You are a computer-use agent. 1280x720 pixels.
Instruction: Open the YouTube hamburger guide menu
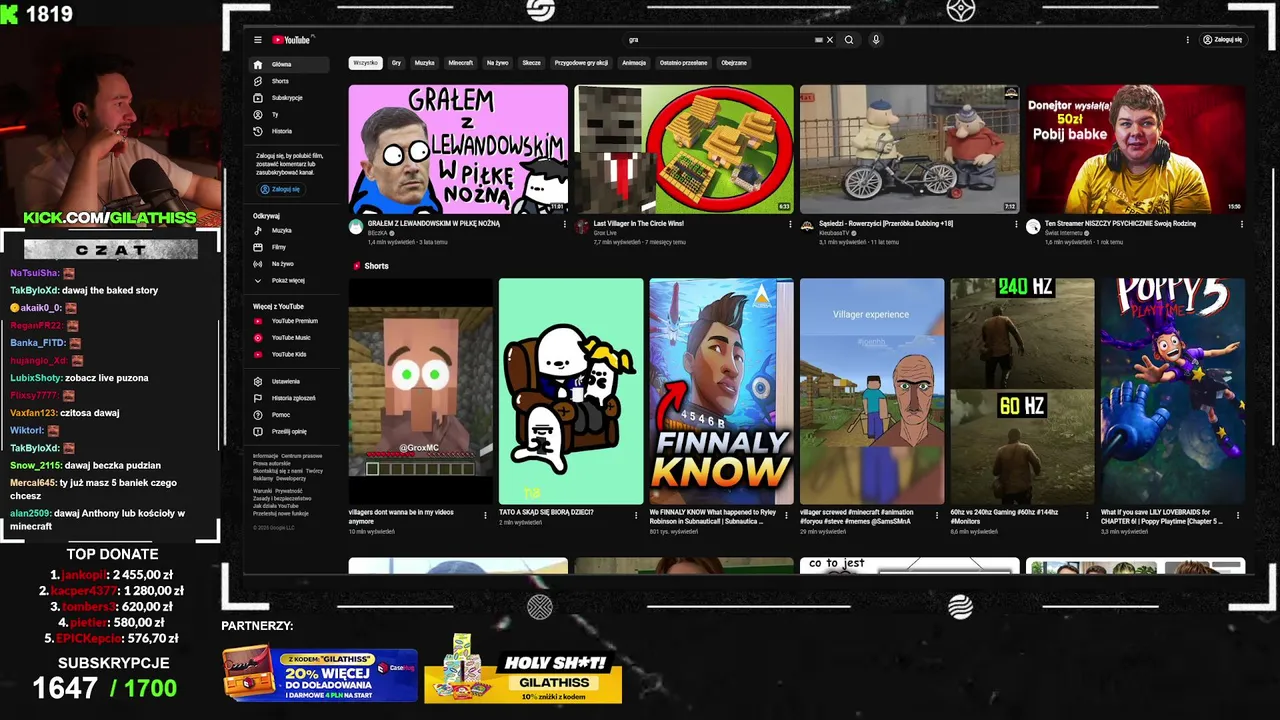click(258, 40)
